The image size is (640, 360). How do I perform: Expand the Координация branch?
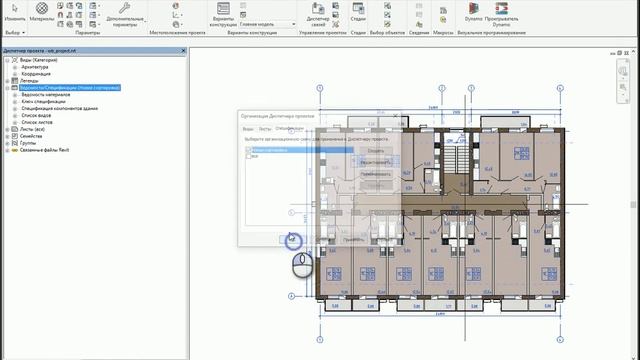click(x=15, y=74)
